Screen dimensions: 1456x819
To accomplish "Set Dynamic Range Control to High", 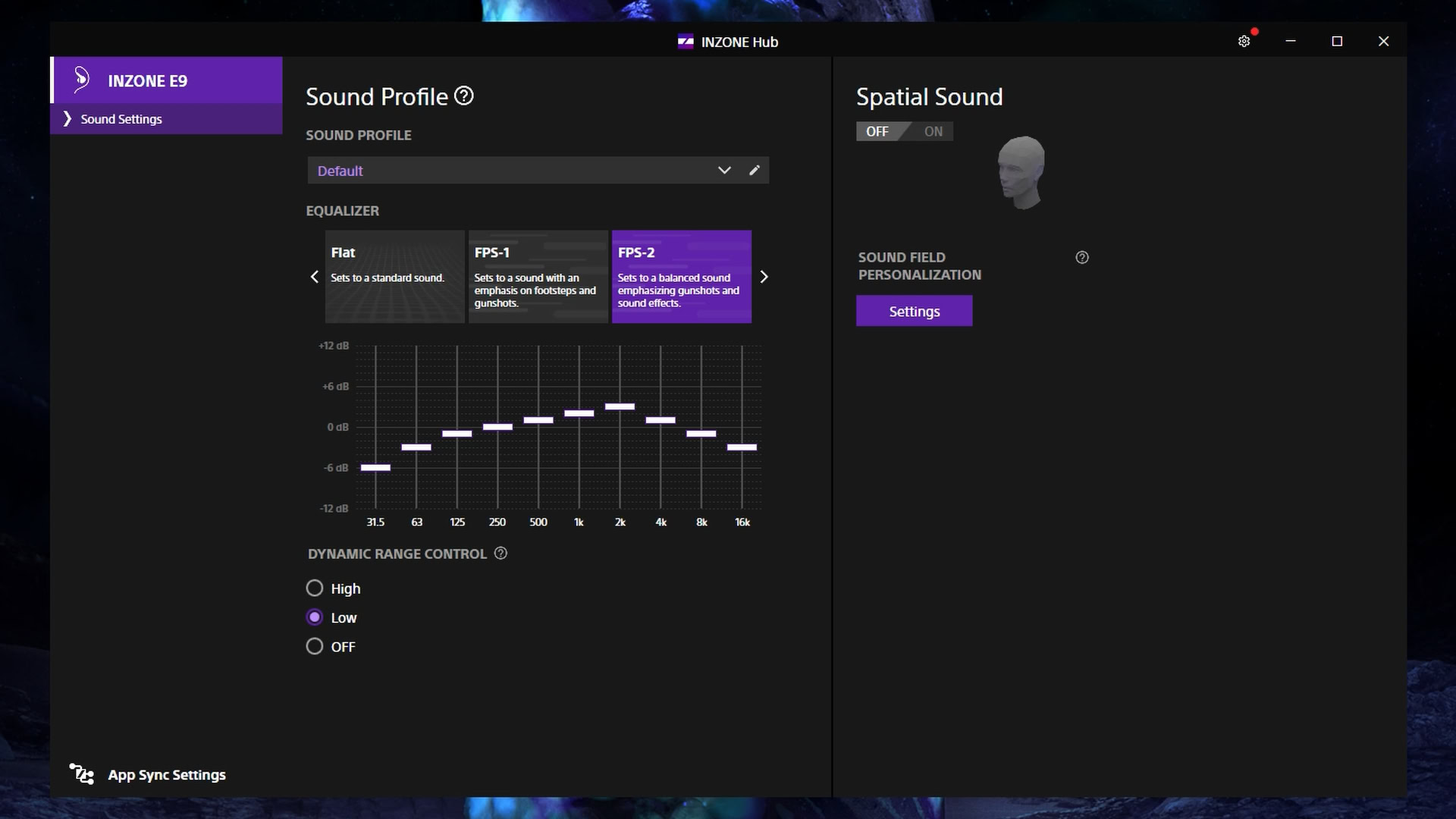I will (x=315, y=588).
